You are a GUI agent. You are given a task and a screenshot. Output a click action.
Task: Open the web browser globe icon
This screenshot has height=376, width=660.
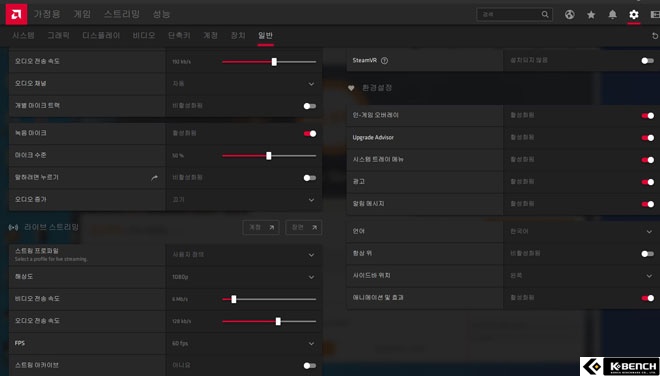click(x=570, y=15)
